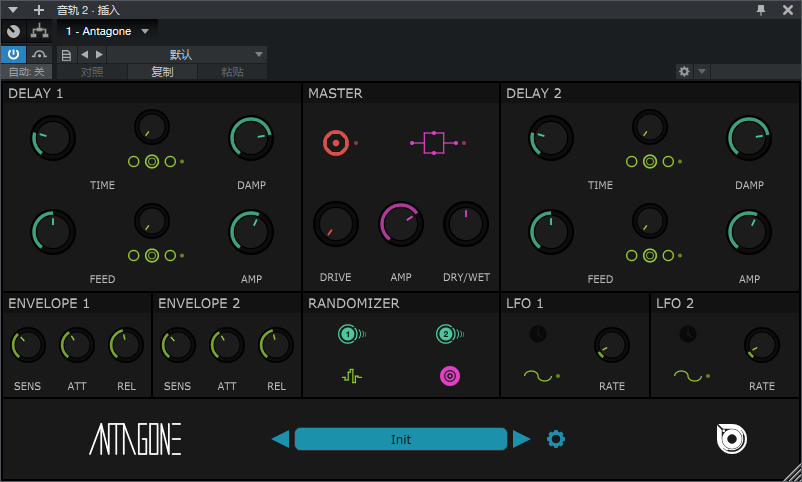Click the Delay 1 Damp knob
Screen dimensions: 802x482
coord(251,138)
